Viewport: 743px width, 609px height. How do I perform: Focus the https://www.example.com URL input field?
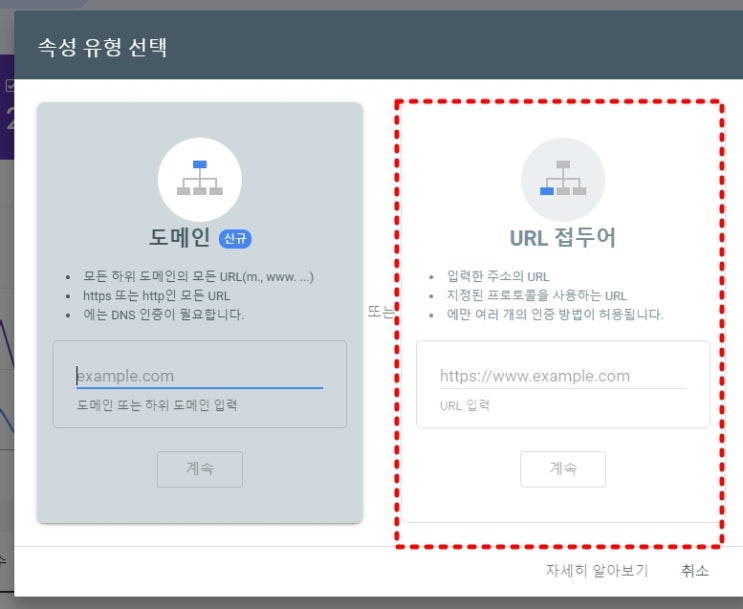563,376
